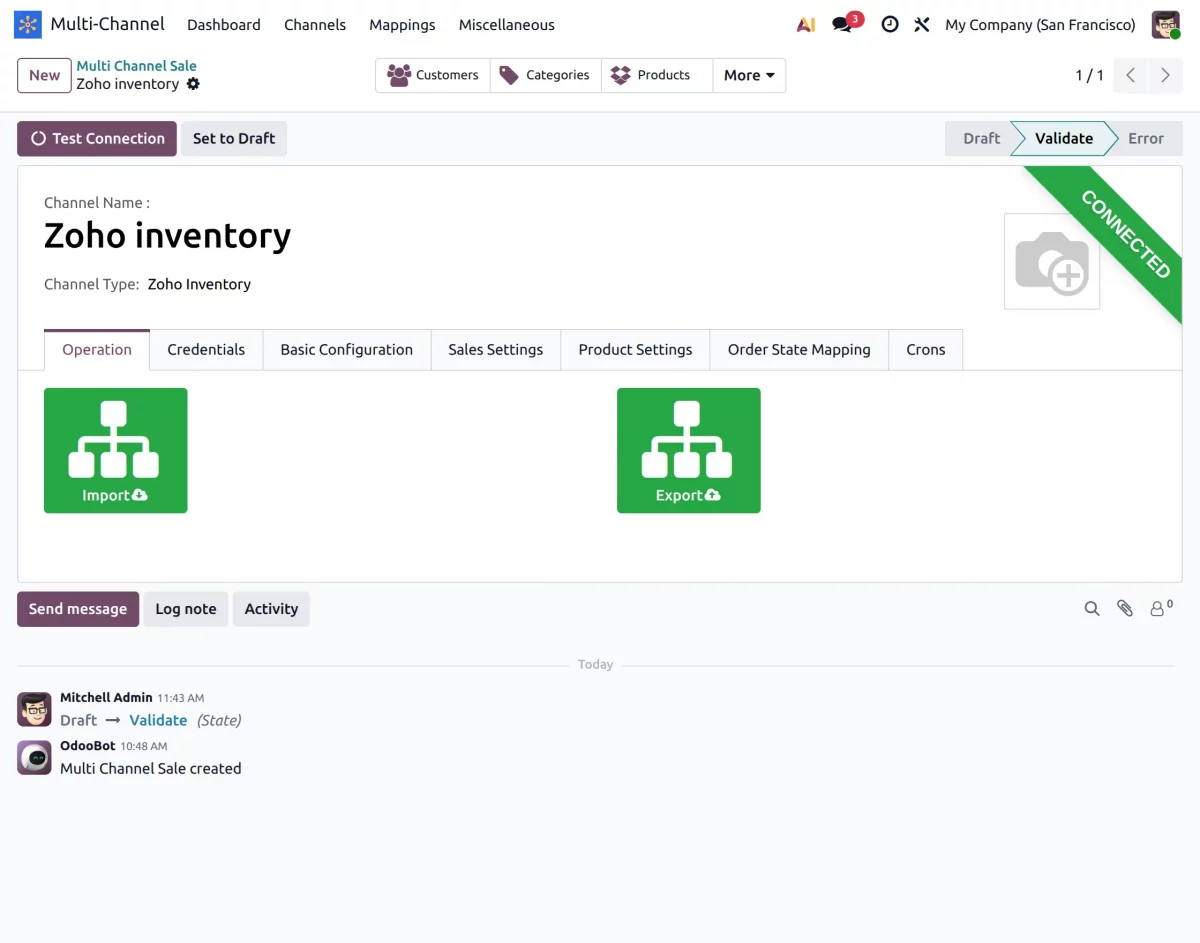1200x943 pixels.
Task: Click the Zoho inventory channel name field
Action: [168, 236]
